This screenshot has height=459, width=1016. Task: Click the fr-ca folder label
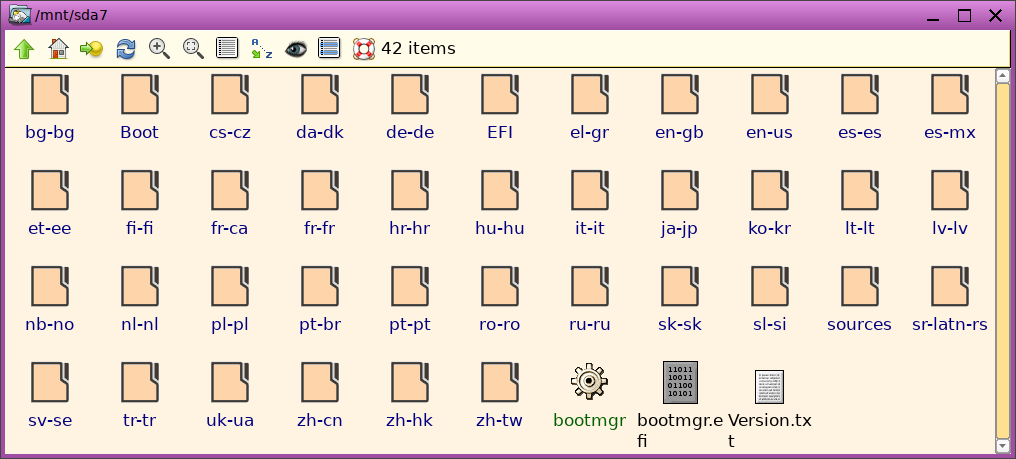coord(229,229)
